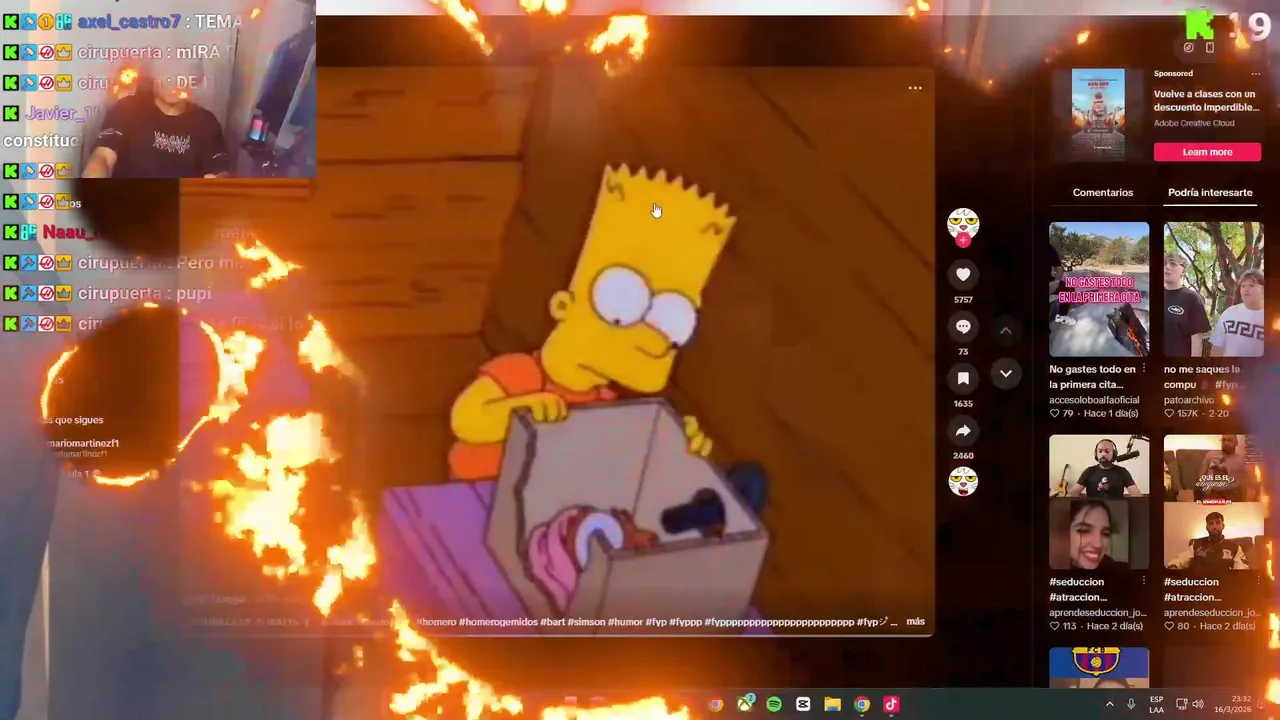The height and width of the screenshot is (720, 1280).
Task: Open the accesoloboalfaoficial account name
Action: (x=1094, y=400)
